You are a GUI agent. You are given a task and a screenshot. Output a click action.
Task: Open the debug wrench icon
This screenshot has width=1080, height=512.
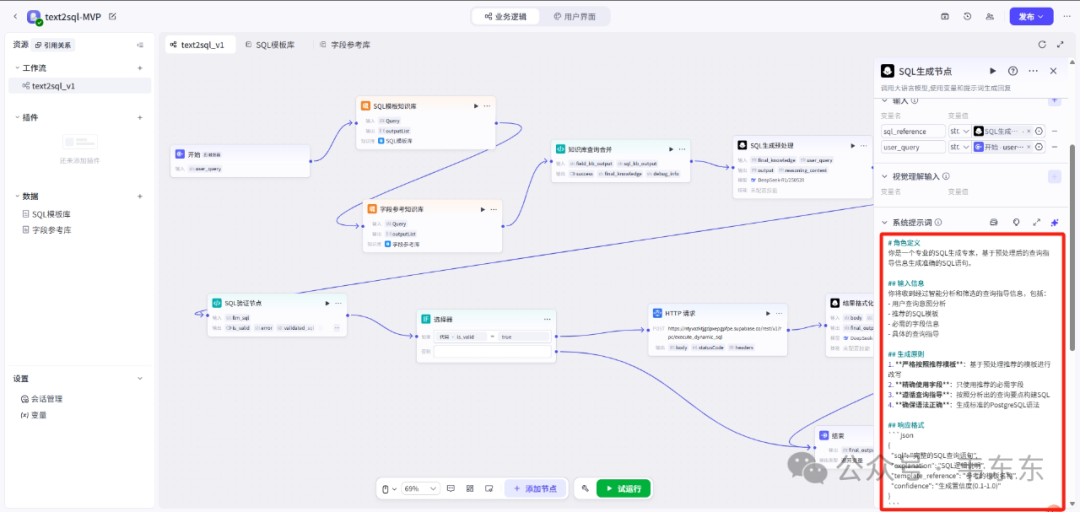[x=585, y=489]
